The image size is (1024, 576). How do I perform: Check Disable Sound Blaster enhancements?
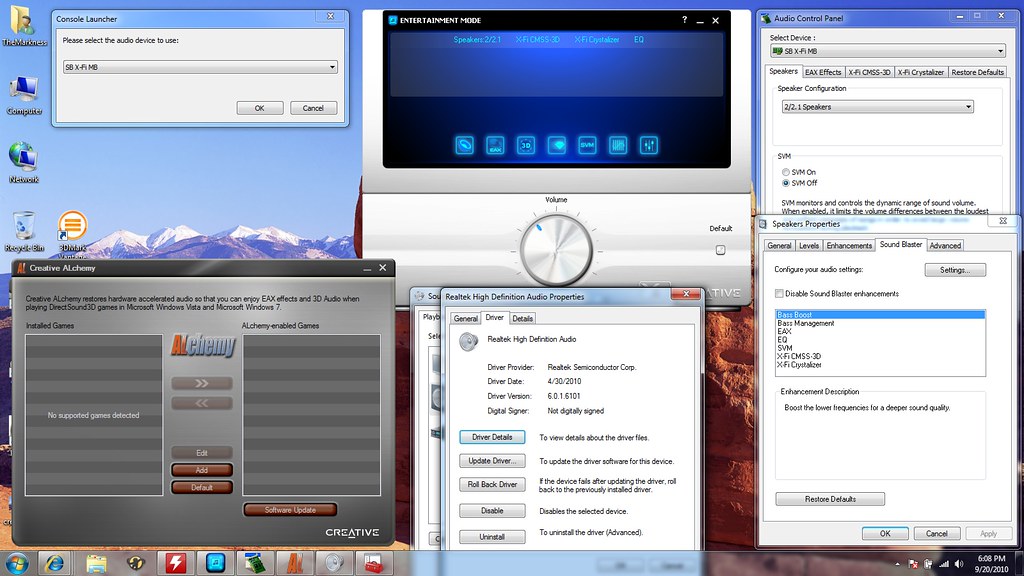tap(779, 294)
